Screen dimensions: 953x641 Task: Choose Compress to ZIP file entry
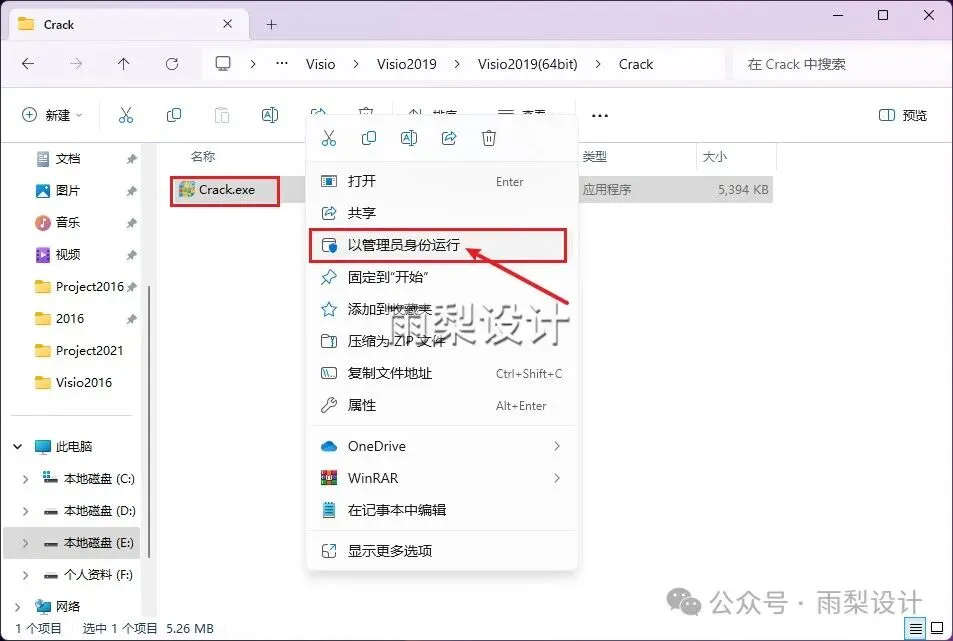tap(441, 341)
